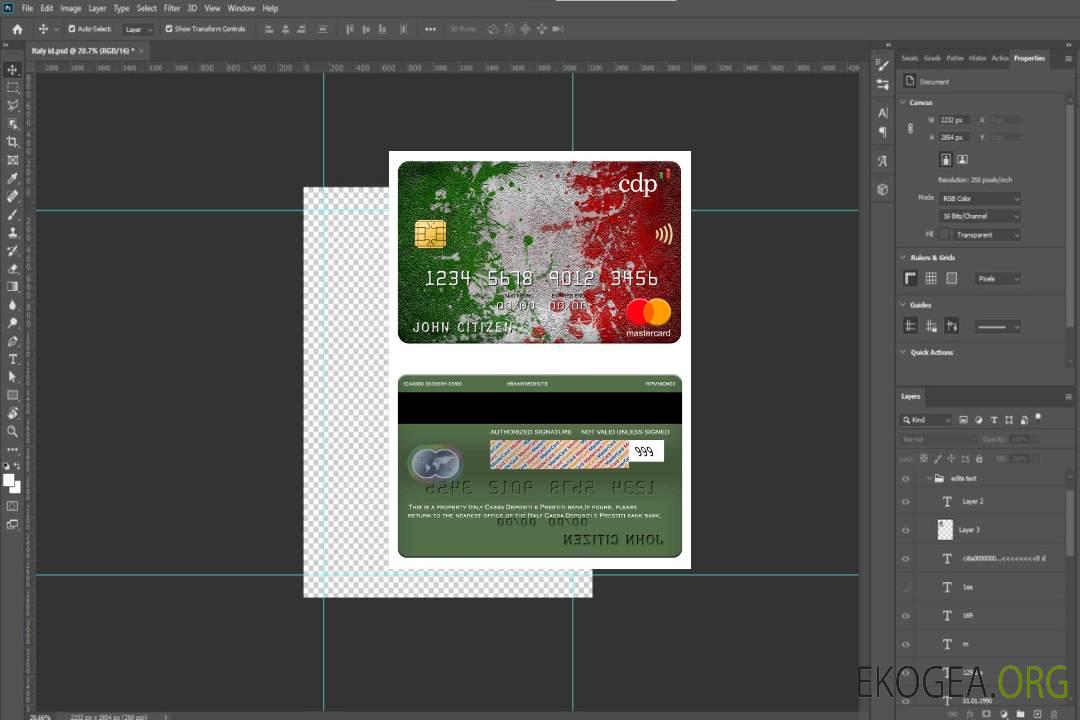Set canvas to landscape orientation

[962, 159]
